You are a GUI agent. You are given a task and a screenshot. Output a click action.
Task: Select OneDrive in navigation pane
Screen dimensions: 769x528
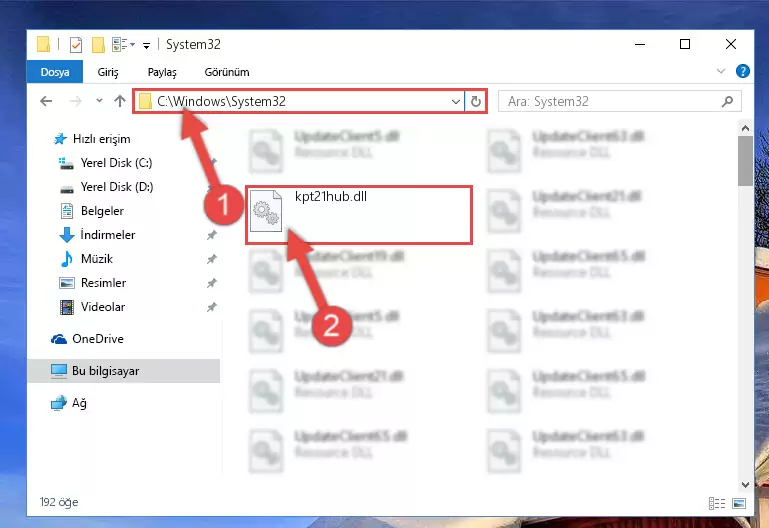tap(98, 339)
